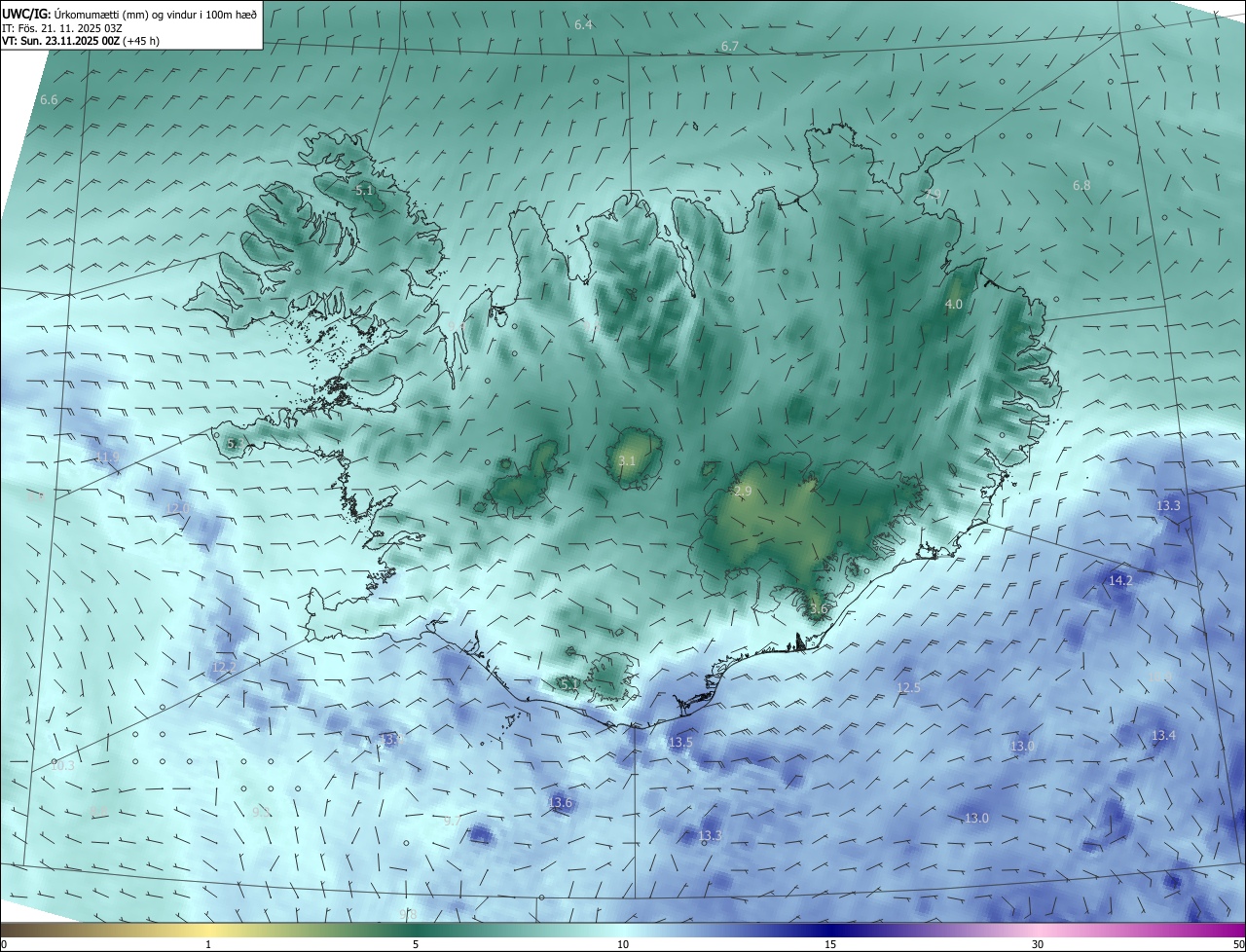Click the 2.9 value on Vatnajökull glacier

pos(743,492)
